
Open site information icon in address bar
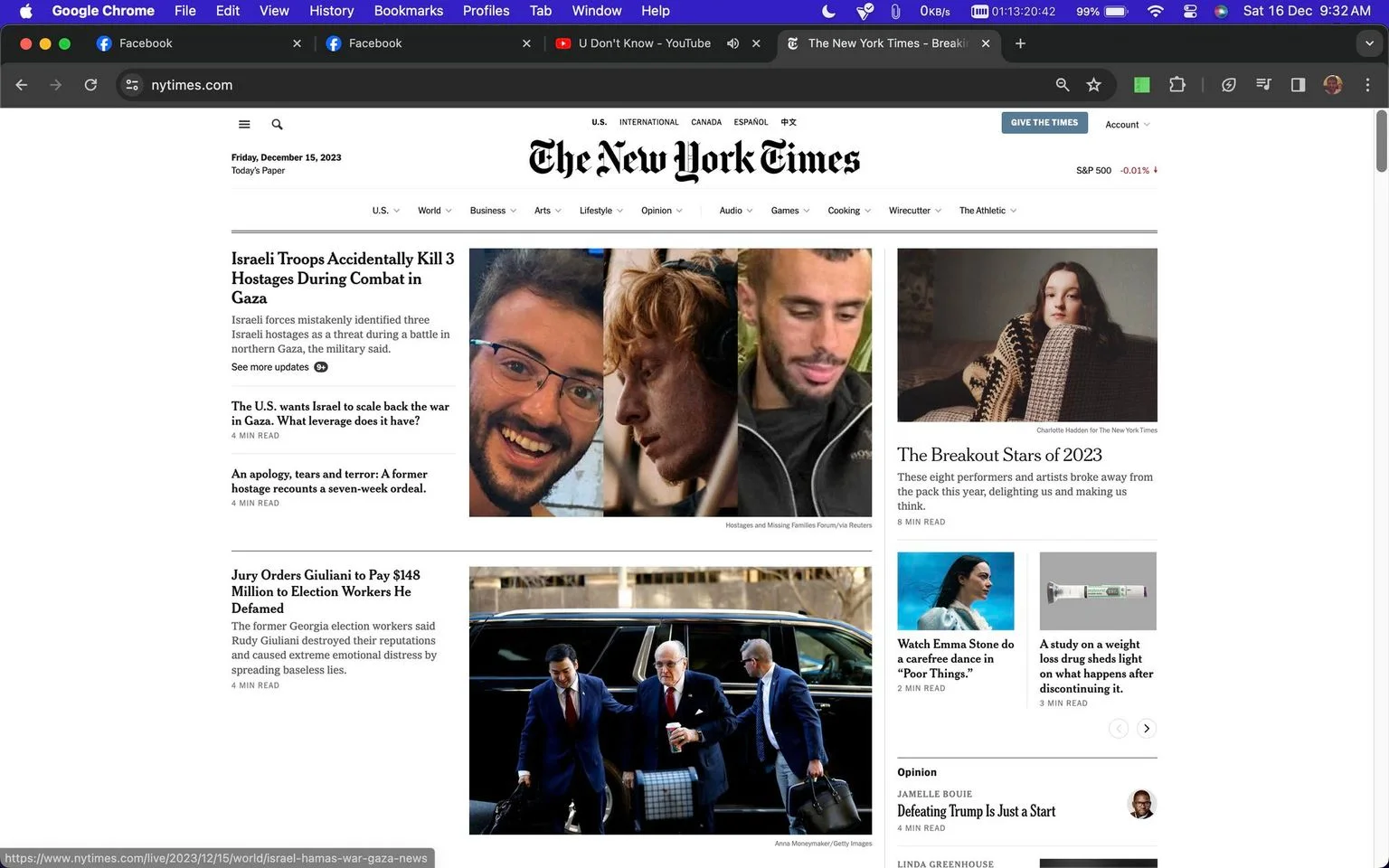132,85
